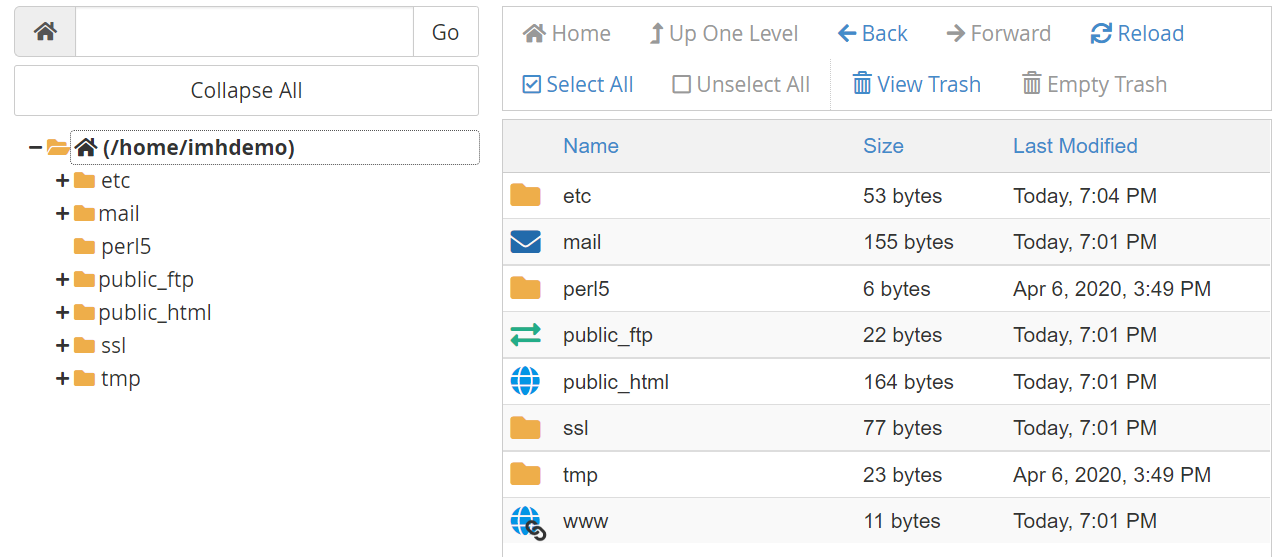Click the public_ftp transfer arrows icon
The width and height of the screenshot is (1277, 557).
(x=525, y=335)
